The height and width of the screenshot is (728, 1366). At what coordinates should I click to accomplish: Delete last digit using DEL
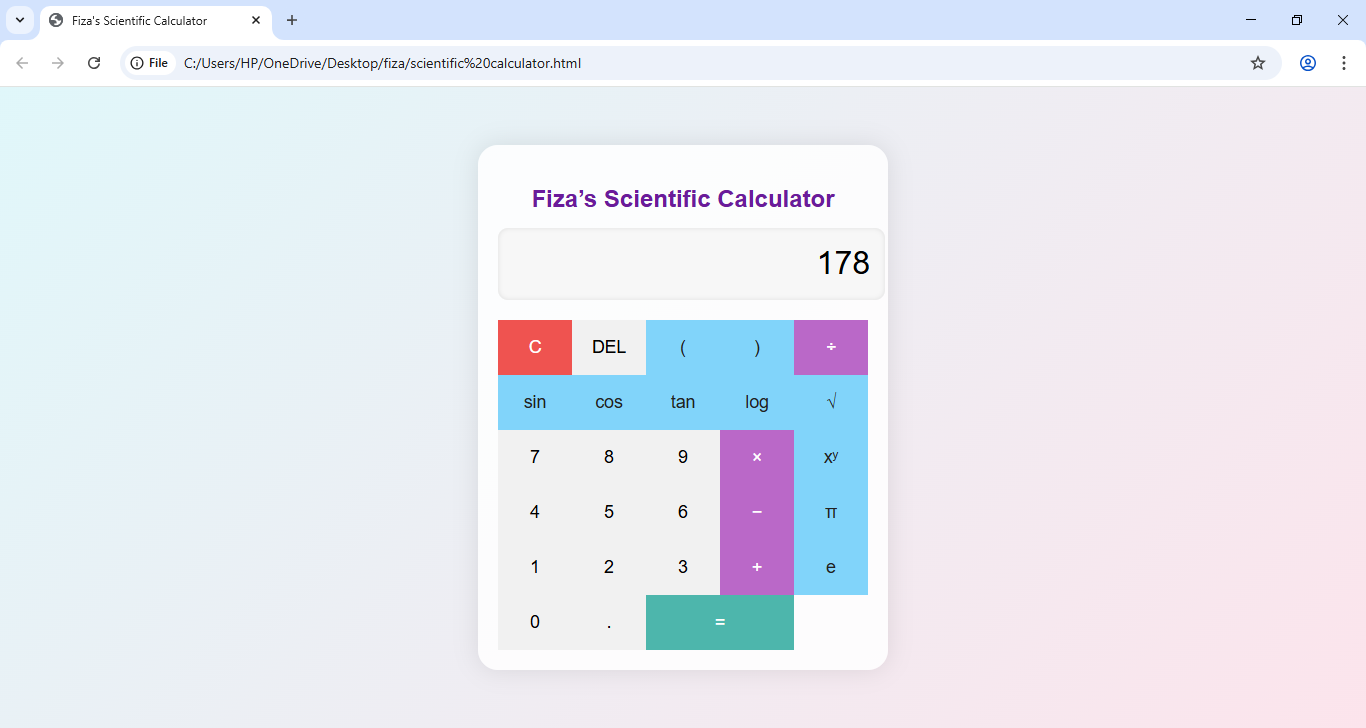point(608,347)
